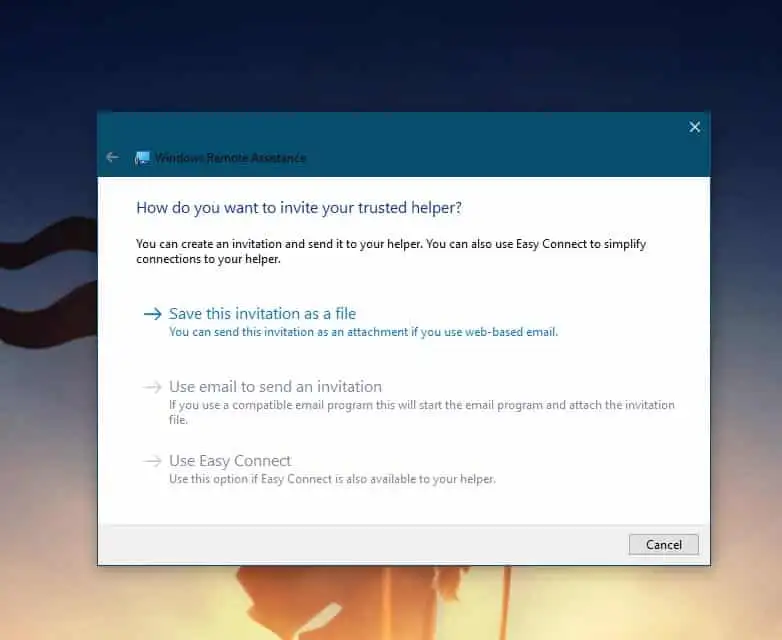Click the arrow beside Use Easy Connect
782x640 pixels.
(153, 460)
